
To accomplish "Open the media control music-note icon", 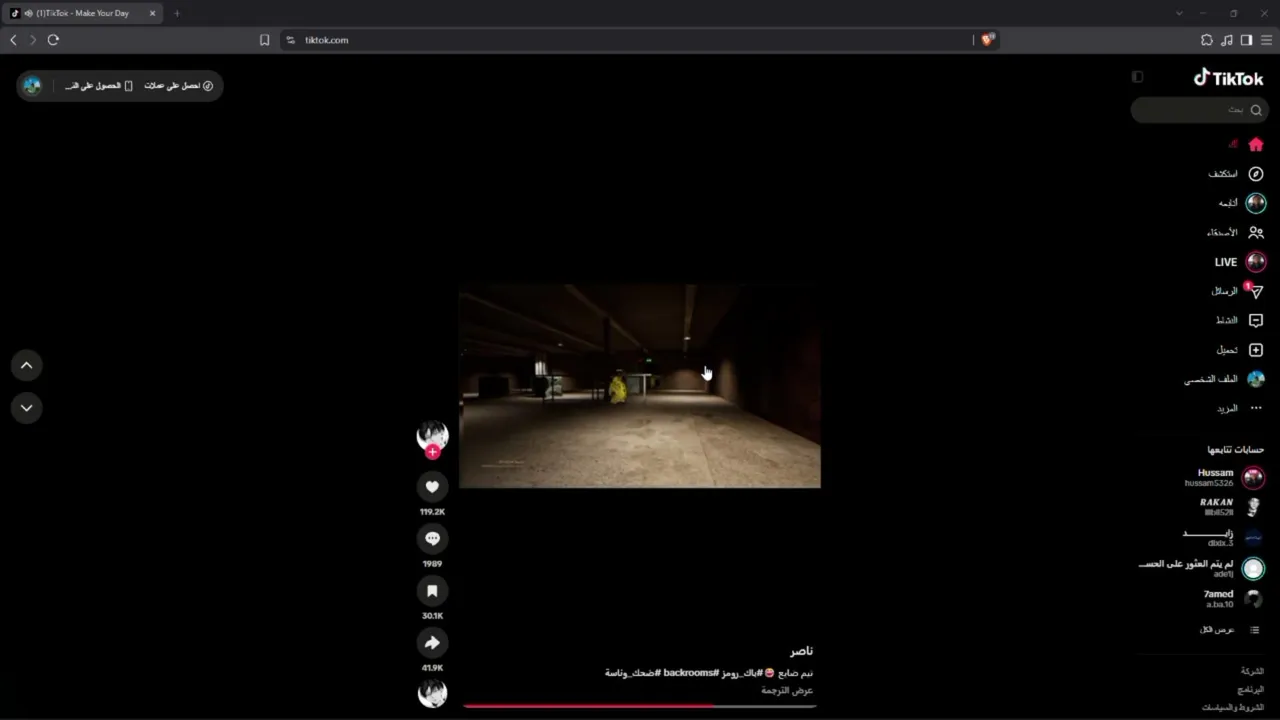I will 1227,40.
